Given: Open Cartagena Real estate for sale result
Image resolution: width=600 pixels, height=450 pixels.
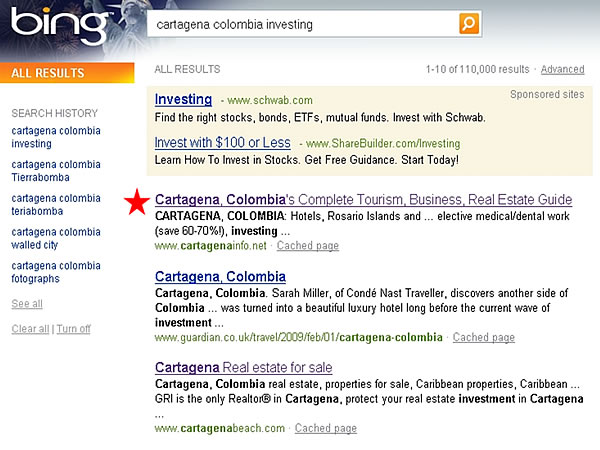Looking at the screenshot, I should click(x=243, y=368).
